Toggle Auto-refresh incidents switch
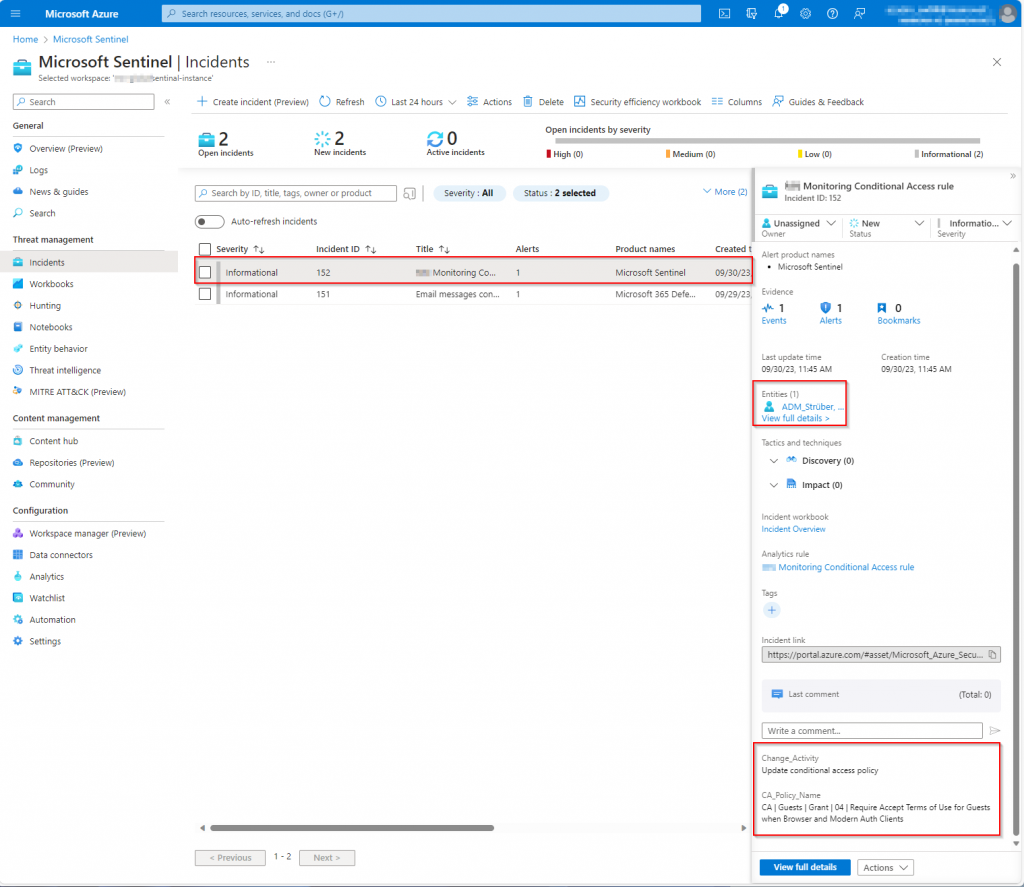Image resolution: width=1024 pixels, height=887 pixels. pos(209,222)
